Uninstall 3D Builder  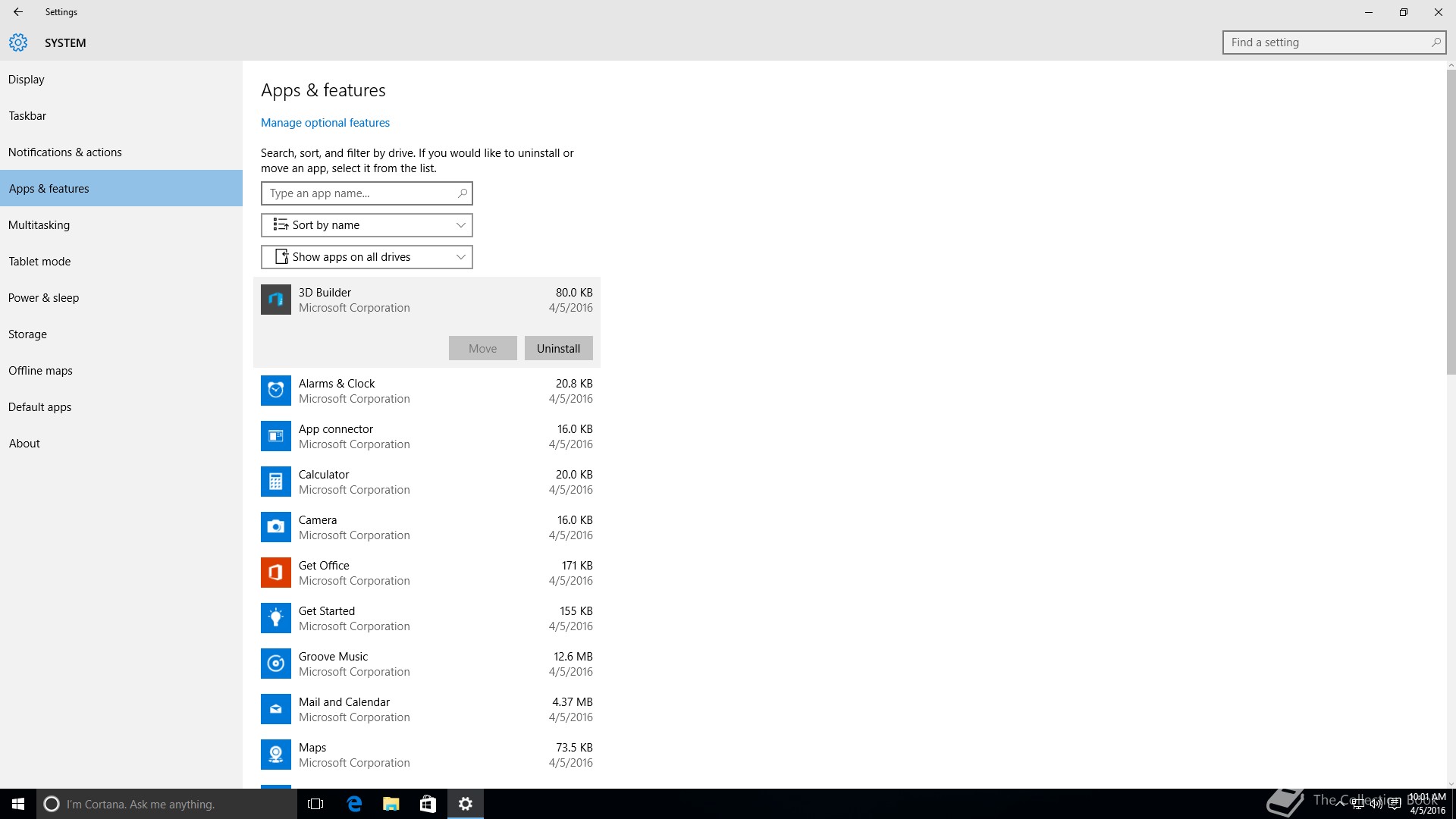tap(559, 348)
